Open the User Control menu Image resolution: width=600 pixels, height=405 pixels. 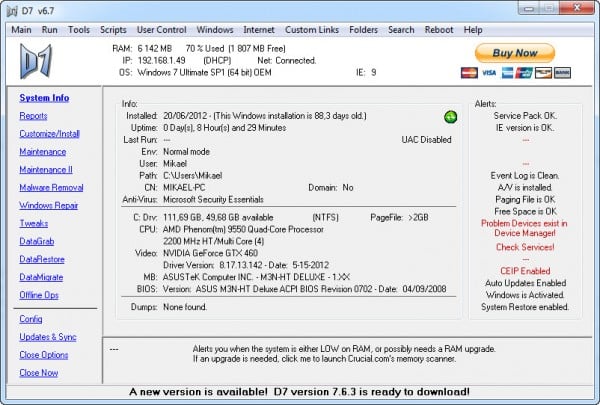click(161, 30)
